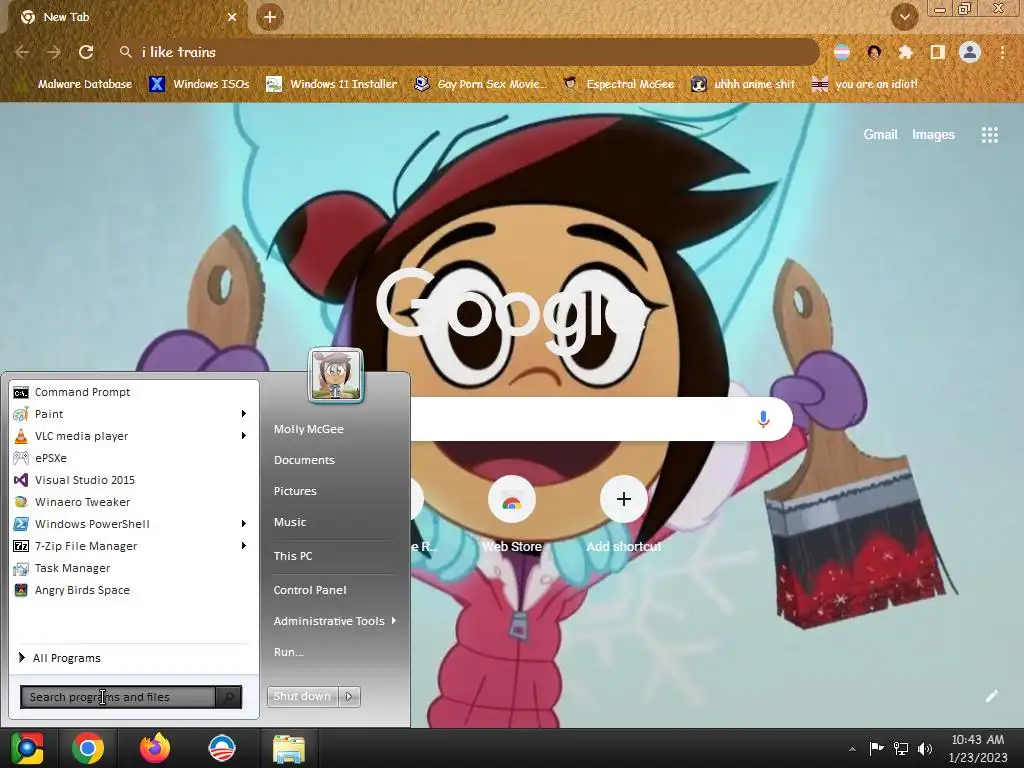Open Control Panel
This screenshot has width=1024, height=768.
(310, 590)
